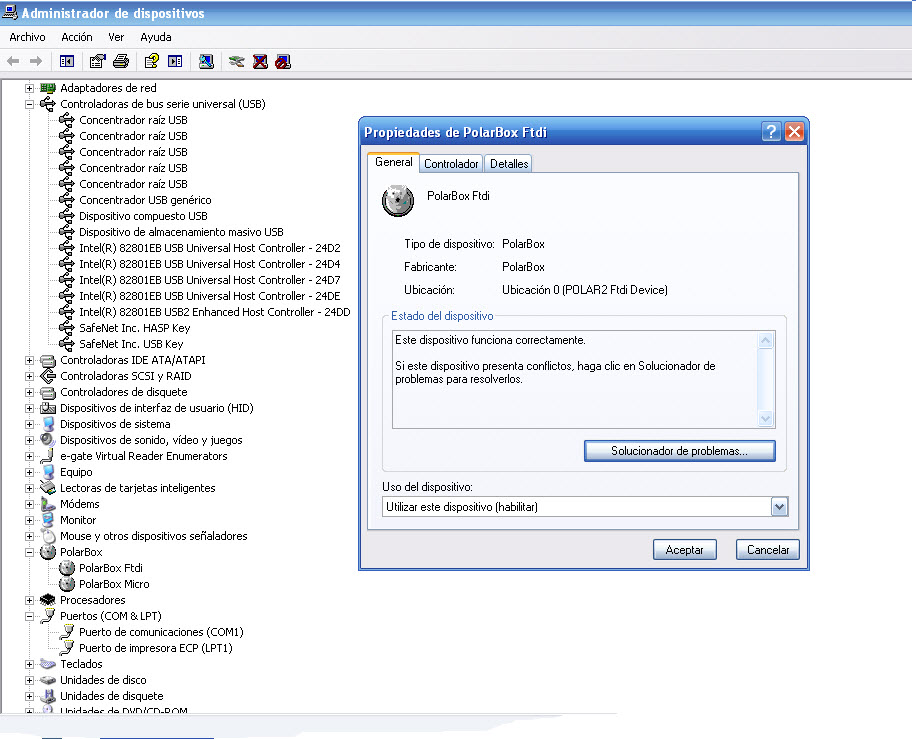Select Dispositivo de almacenamiento masivo USB
916x739 pixels.
click(x=181, y=233)
